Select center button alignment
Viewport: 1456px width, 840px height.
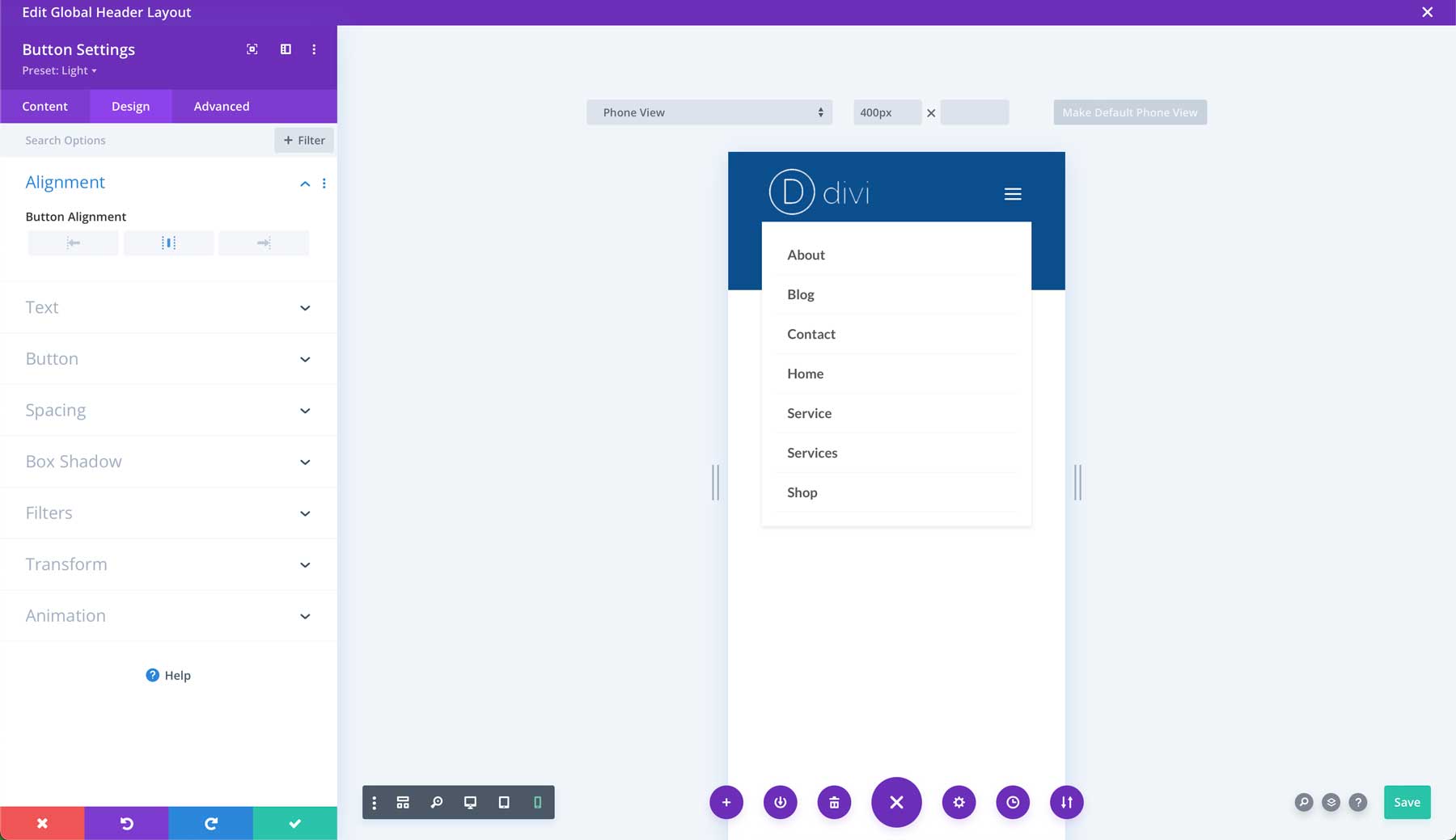pyautogui.click(x=168, y=243)
